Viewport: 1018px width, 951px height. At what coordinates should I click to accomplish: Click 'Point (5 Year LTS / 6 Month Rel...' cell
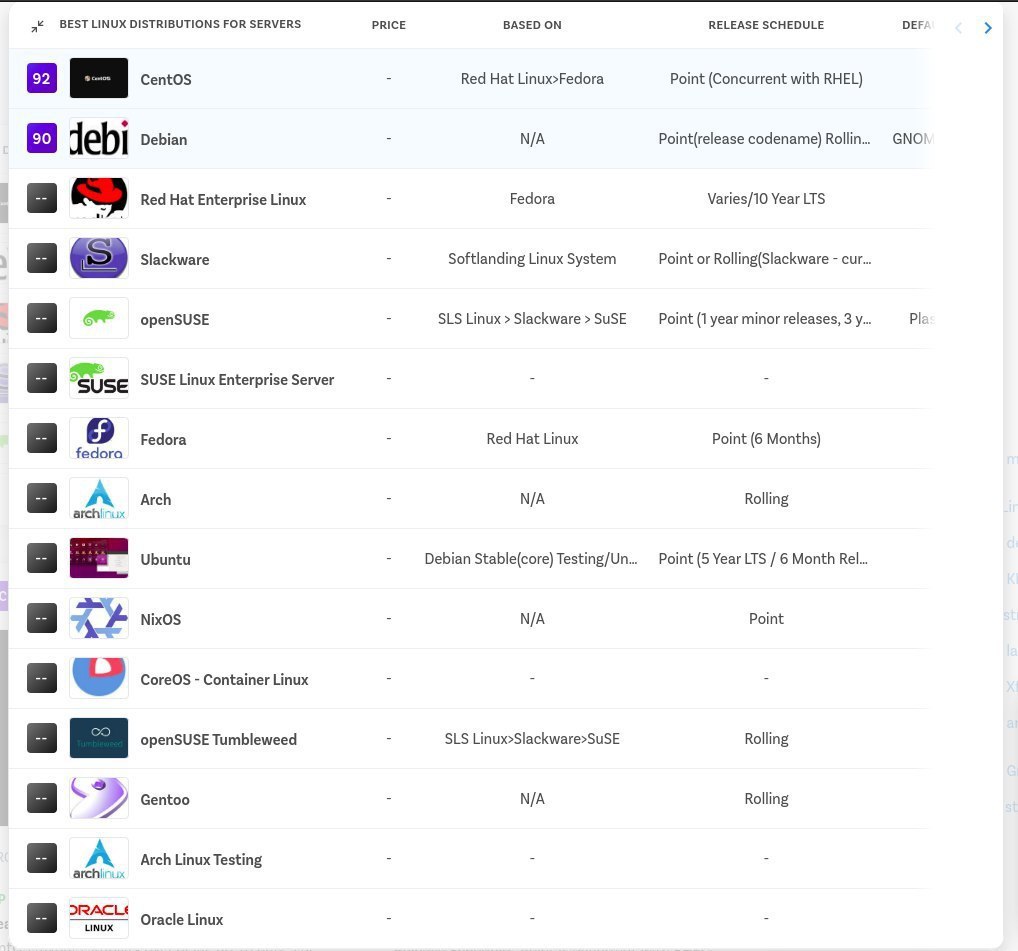click(763, 559)
